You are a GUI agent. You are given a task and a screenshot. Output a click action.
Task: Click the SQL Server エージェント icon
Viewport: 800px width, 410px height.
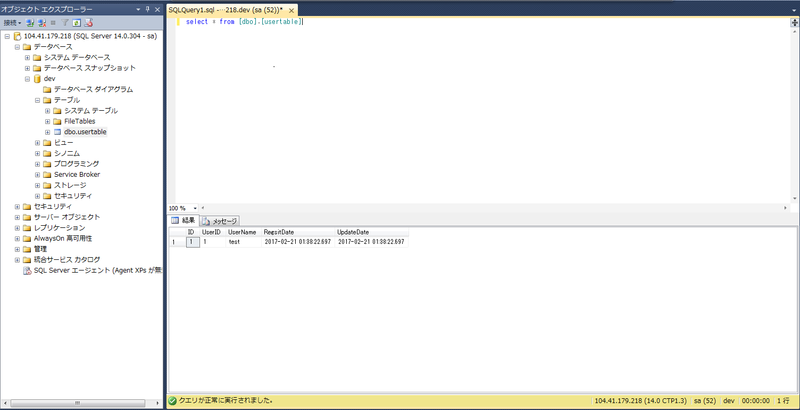(27, 271)
